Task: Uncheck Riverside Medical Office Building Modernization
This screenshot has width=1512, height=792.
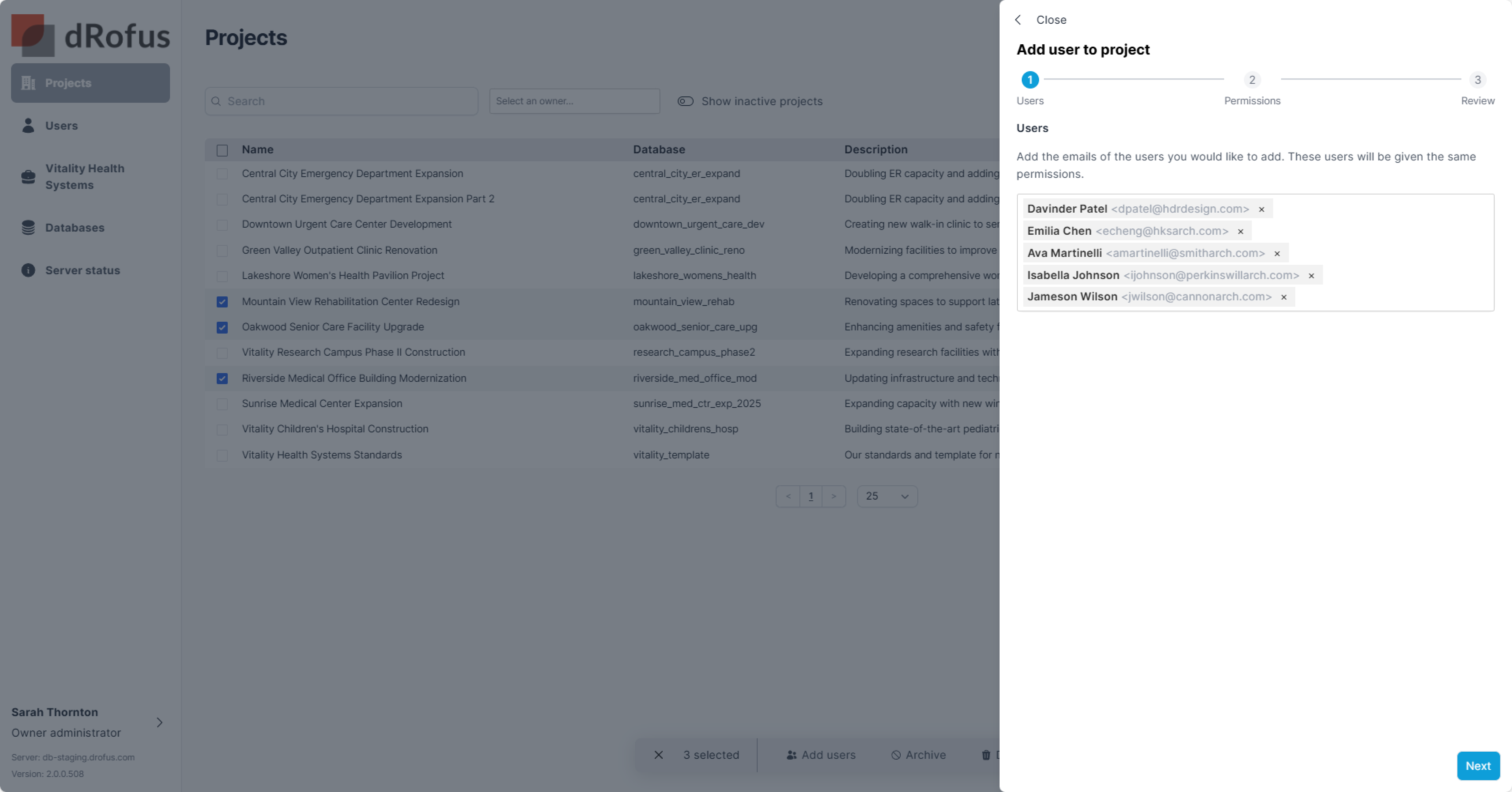Action: (222, 378)
